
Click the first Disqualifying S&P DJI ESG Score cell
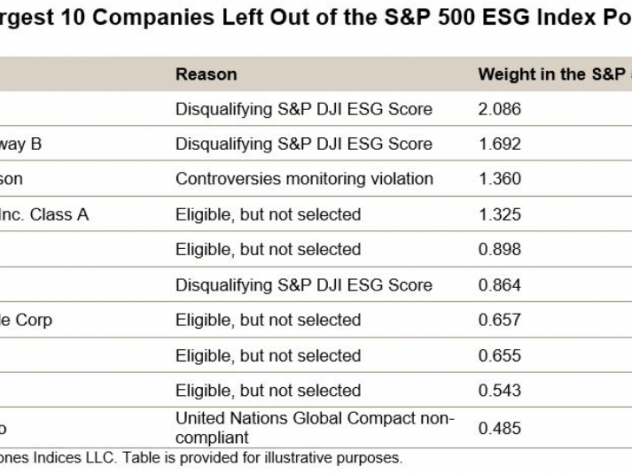click(x=304, y=109)
